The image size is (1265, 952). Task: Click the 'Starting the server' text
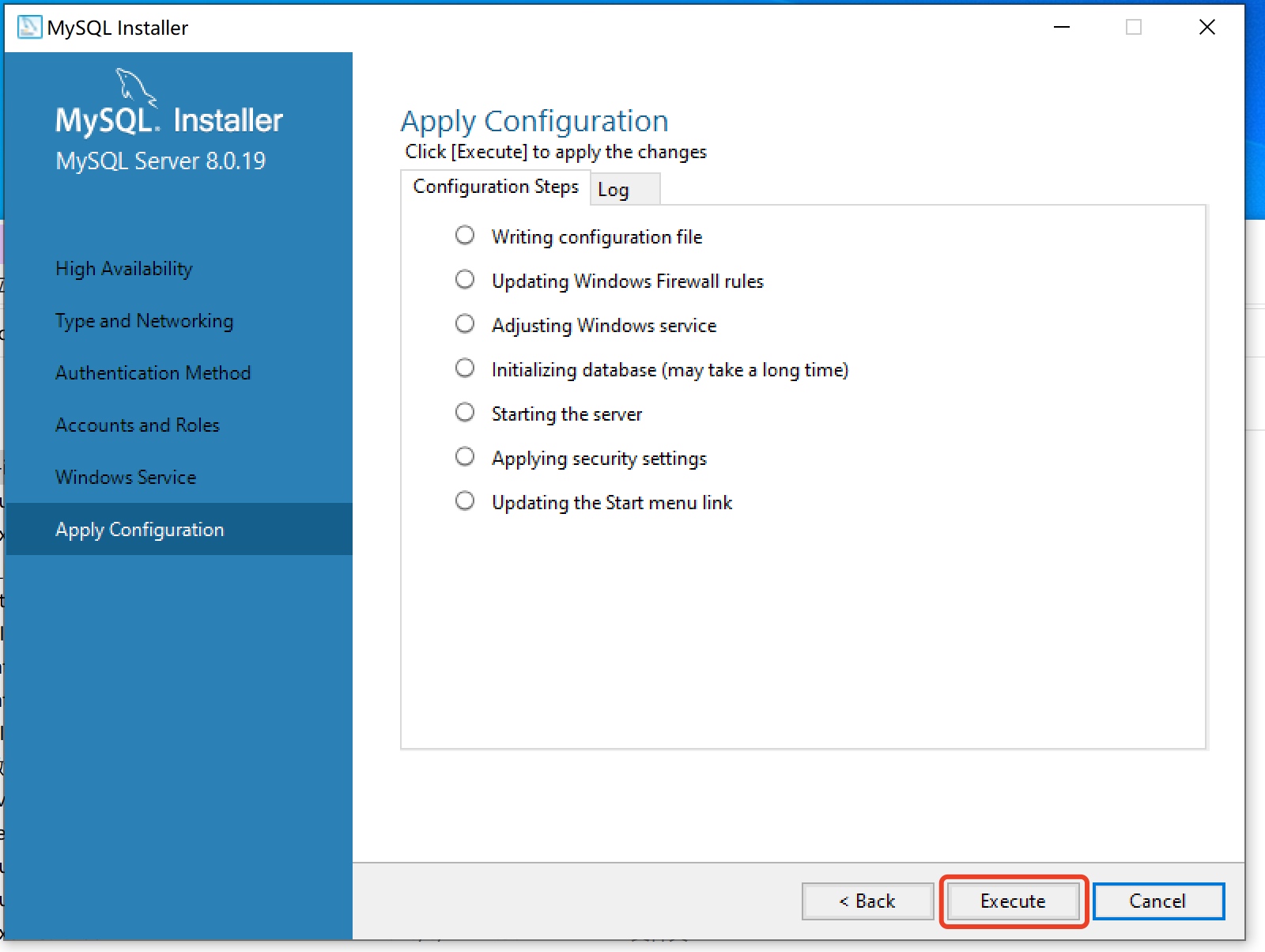[x=567, y=414]
